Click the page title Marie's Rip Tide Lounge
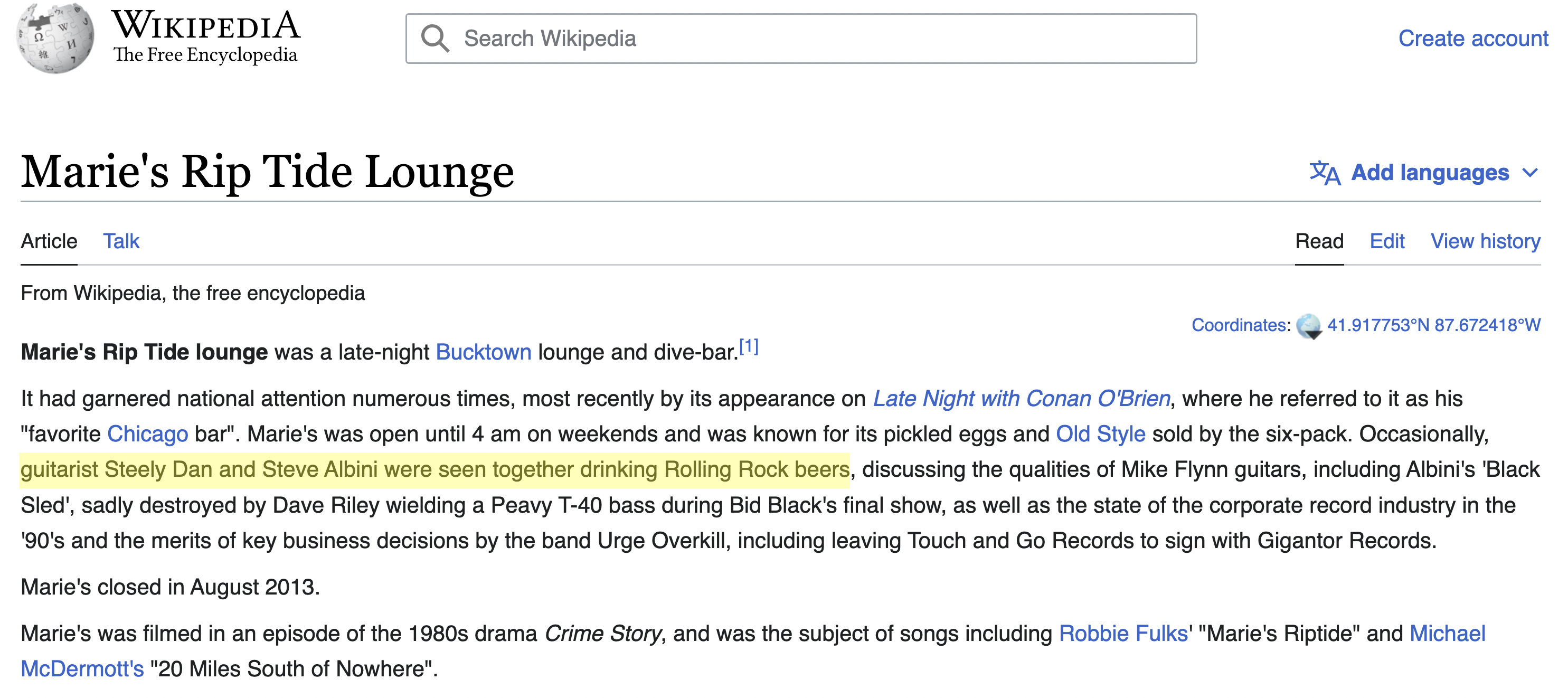The image size is (1568, 698). (x=267, y=172)
